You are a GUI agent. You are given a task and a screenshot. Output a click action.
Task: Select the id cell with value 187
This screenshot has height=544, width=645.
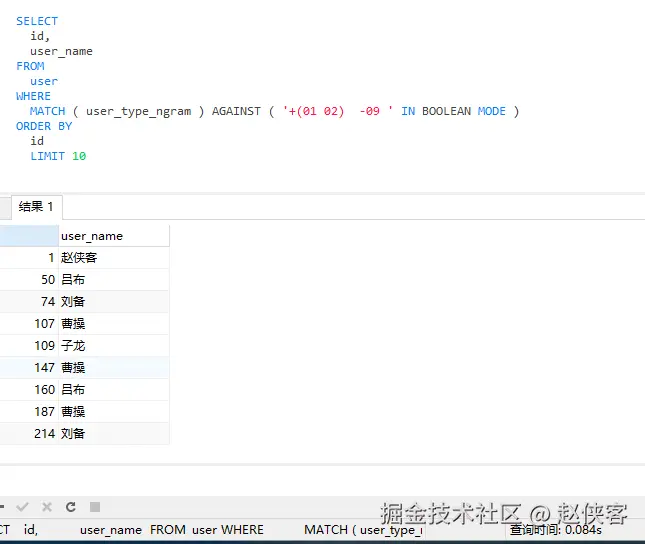tap(29, 411)
